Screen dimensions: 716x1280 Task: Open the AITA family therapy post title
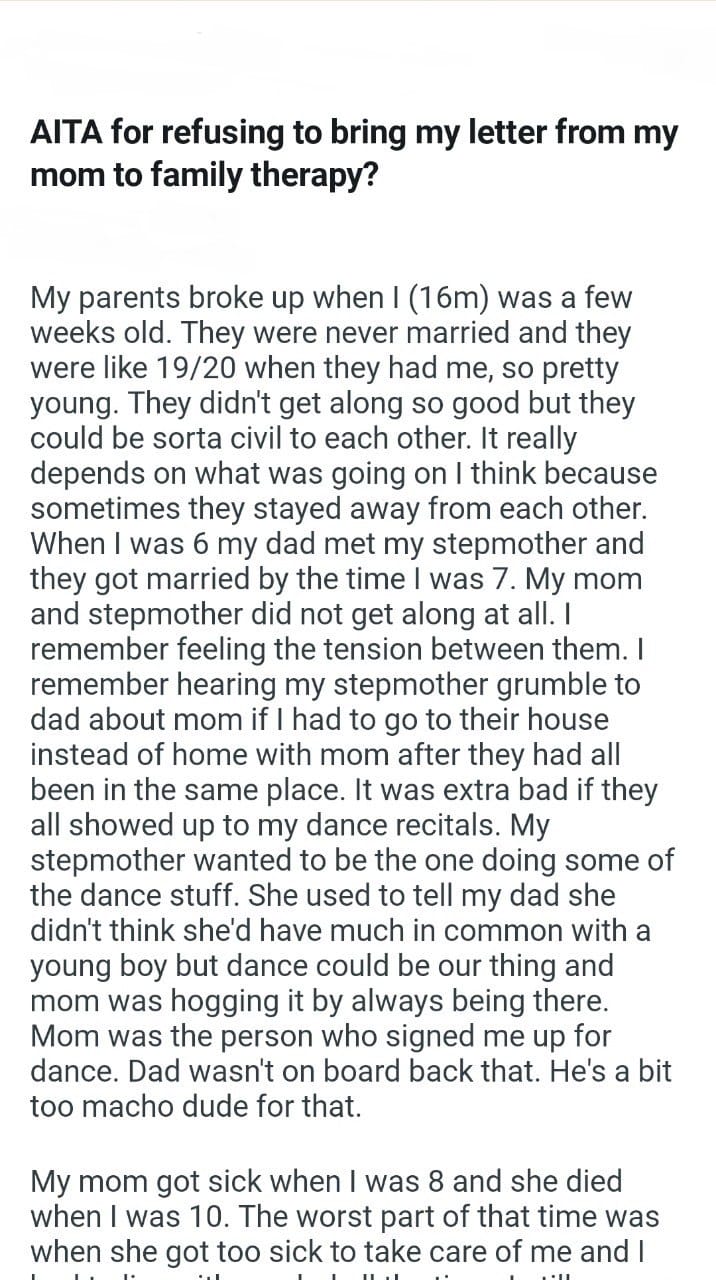355,153
